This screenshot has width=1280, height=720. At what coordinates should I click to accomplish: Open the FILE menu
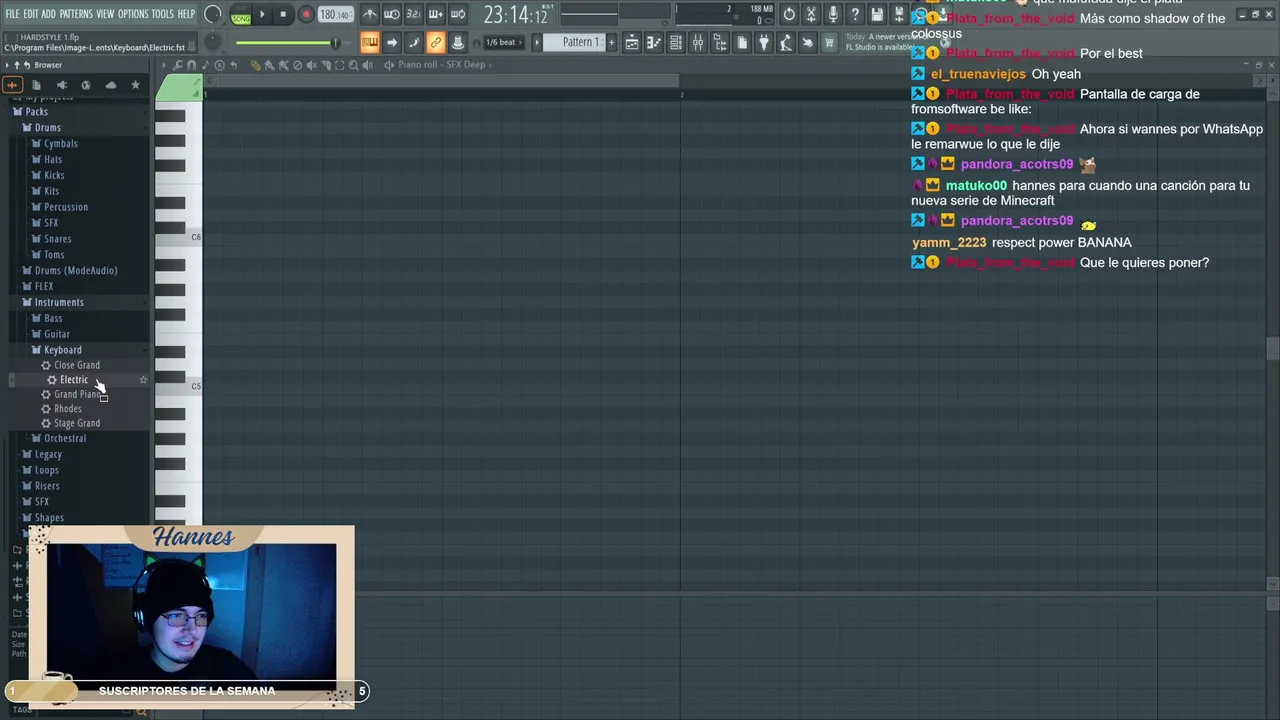(12, 14)
